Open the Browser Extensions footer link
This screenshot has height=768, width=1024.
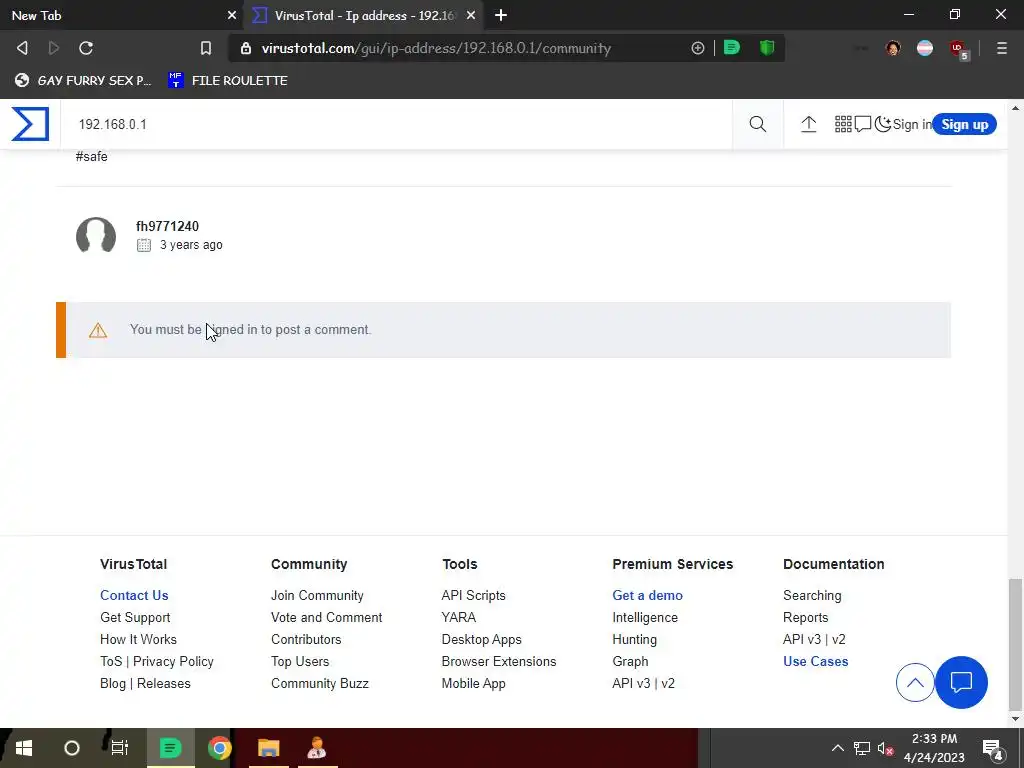click(498, 662)
